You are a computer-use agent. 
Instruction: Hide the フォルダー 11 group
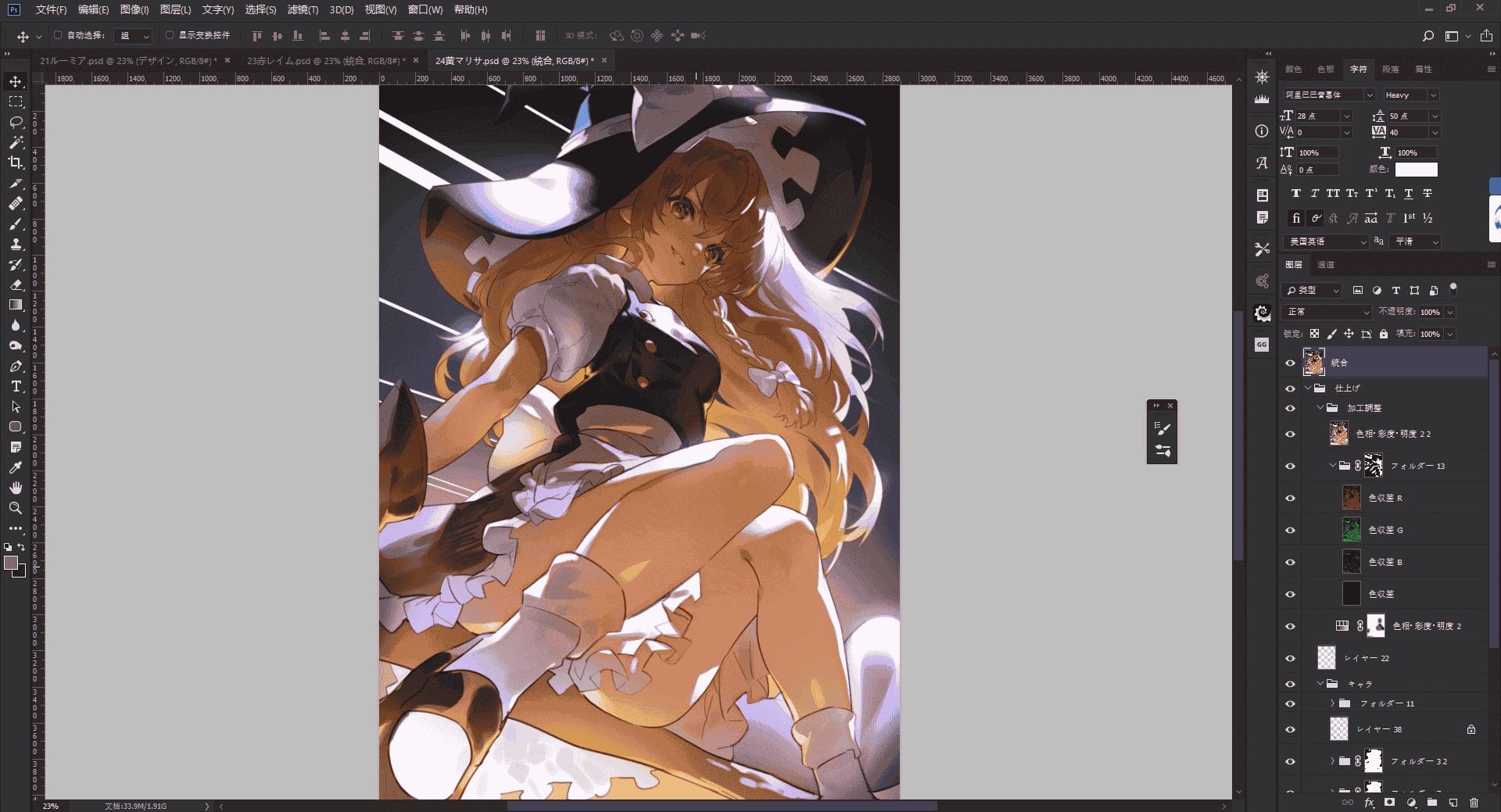[x=1290, y=703]
